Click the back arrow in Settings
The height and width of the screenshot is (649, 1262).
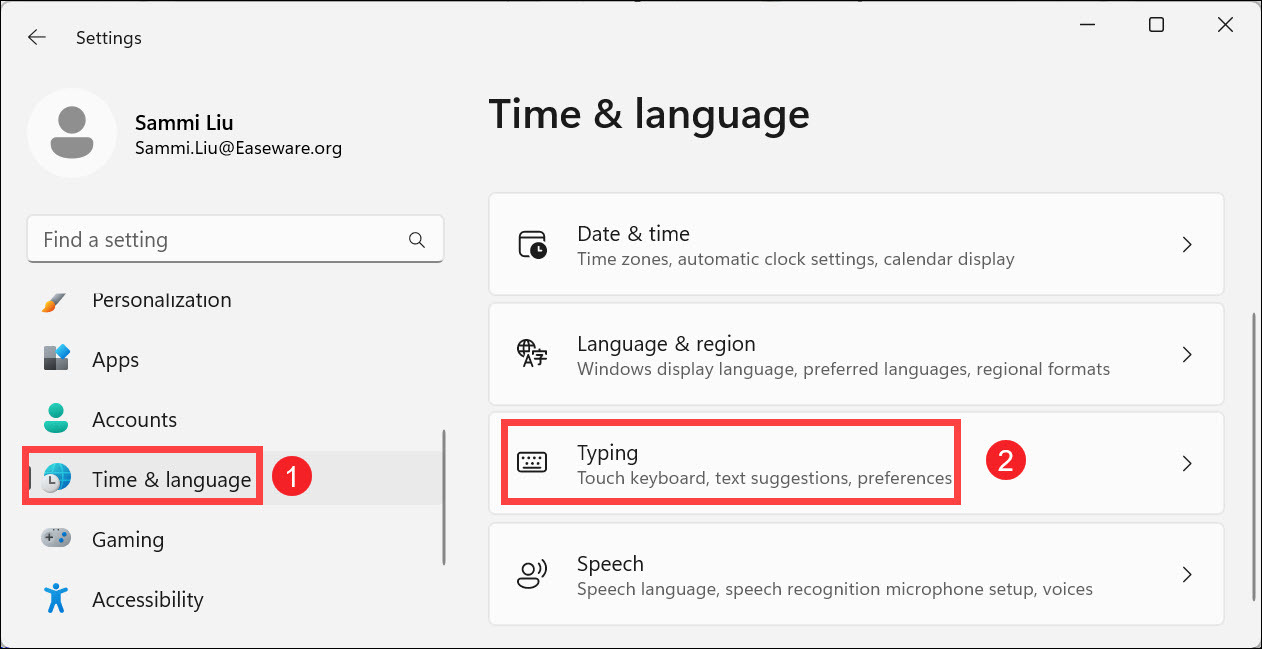tap(37, 38)
